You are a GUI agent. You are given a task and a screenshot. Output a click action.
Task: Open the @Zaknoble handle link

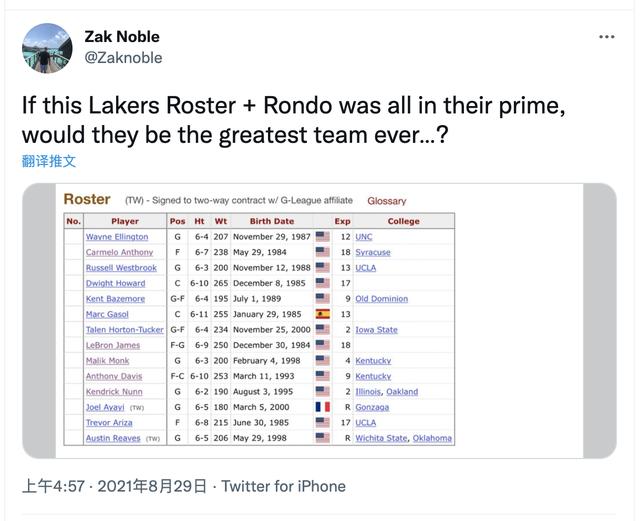click(x=123, y=58)
